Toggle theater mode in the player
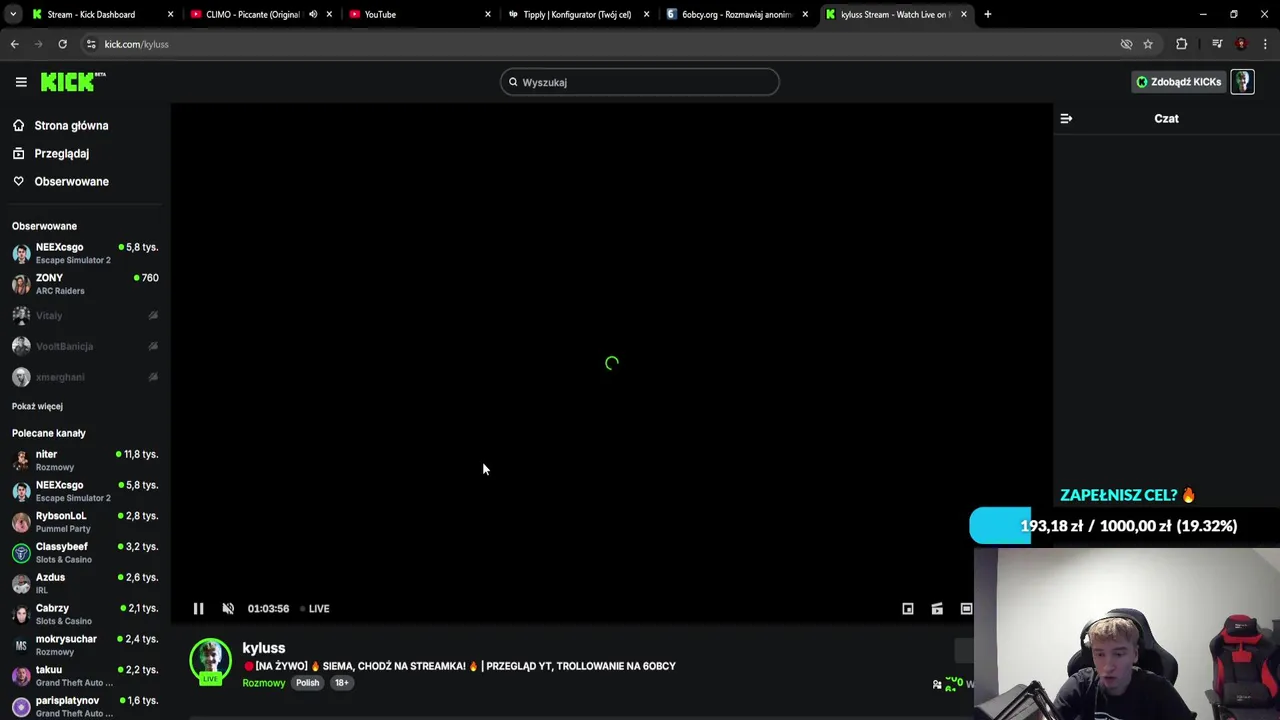The height and width of the screenshot is (720, 1280). [966, 608]
